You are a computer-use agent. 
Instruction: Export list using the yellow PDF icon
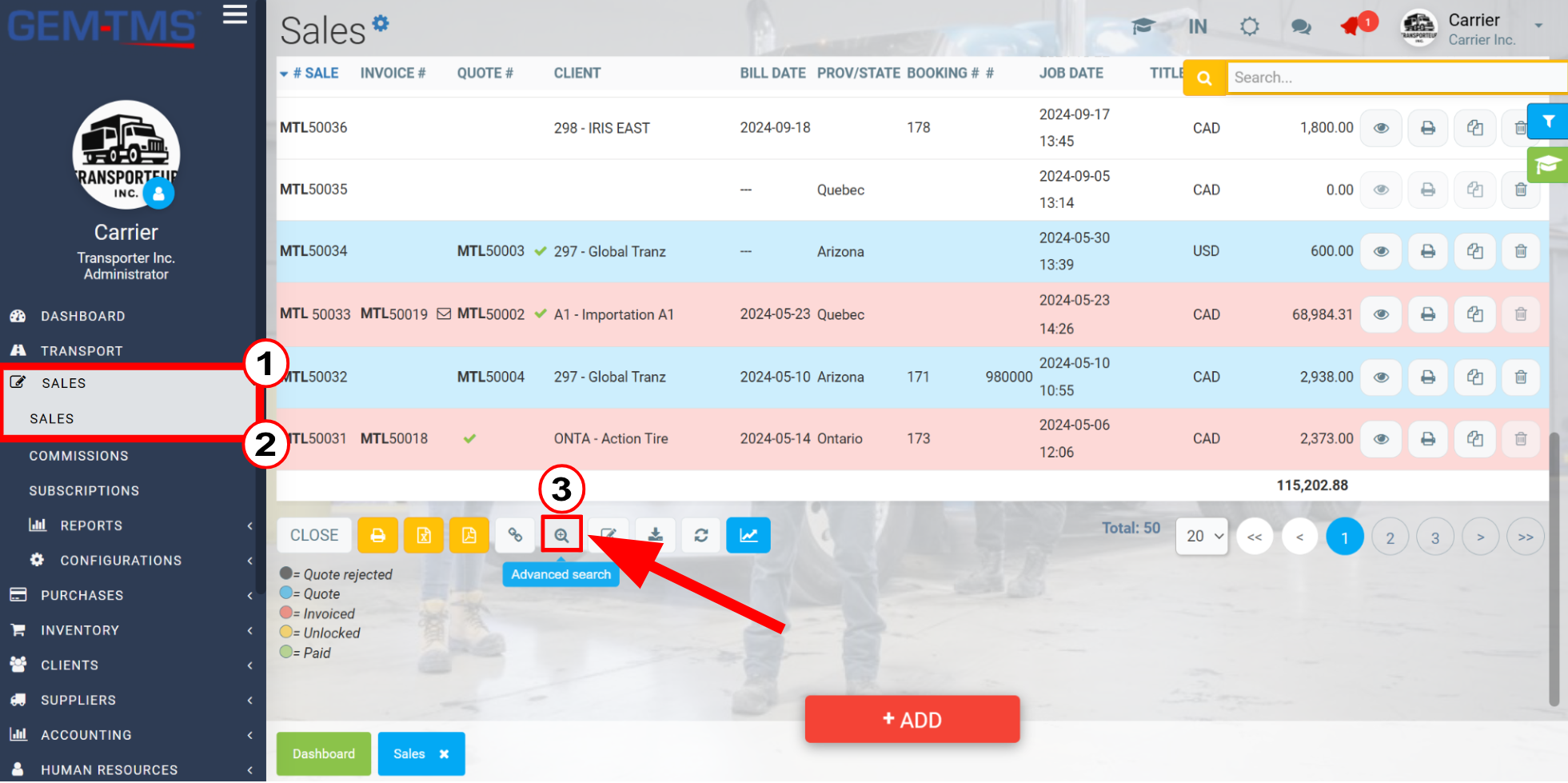pyautogui.click(x=469, y=535)
